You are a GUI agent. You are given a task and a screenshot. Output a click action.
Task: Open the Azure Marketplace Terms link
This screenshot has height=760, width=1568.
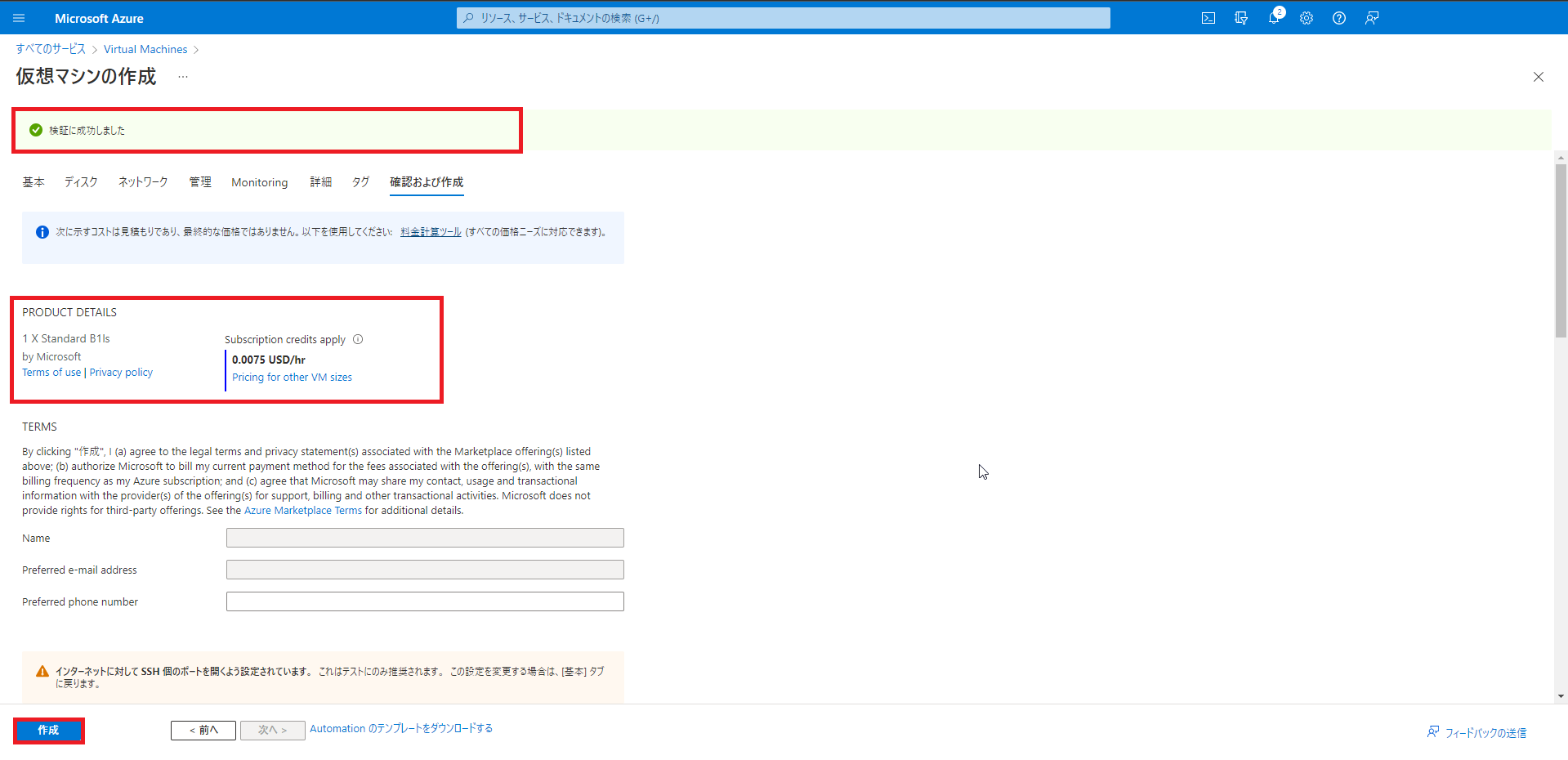[303, 511]
